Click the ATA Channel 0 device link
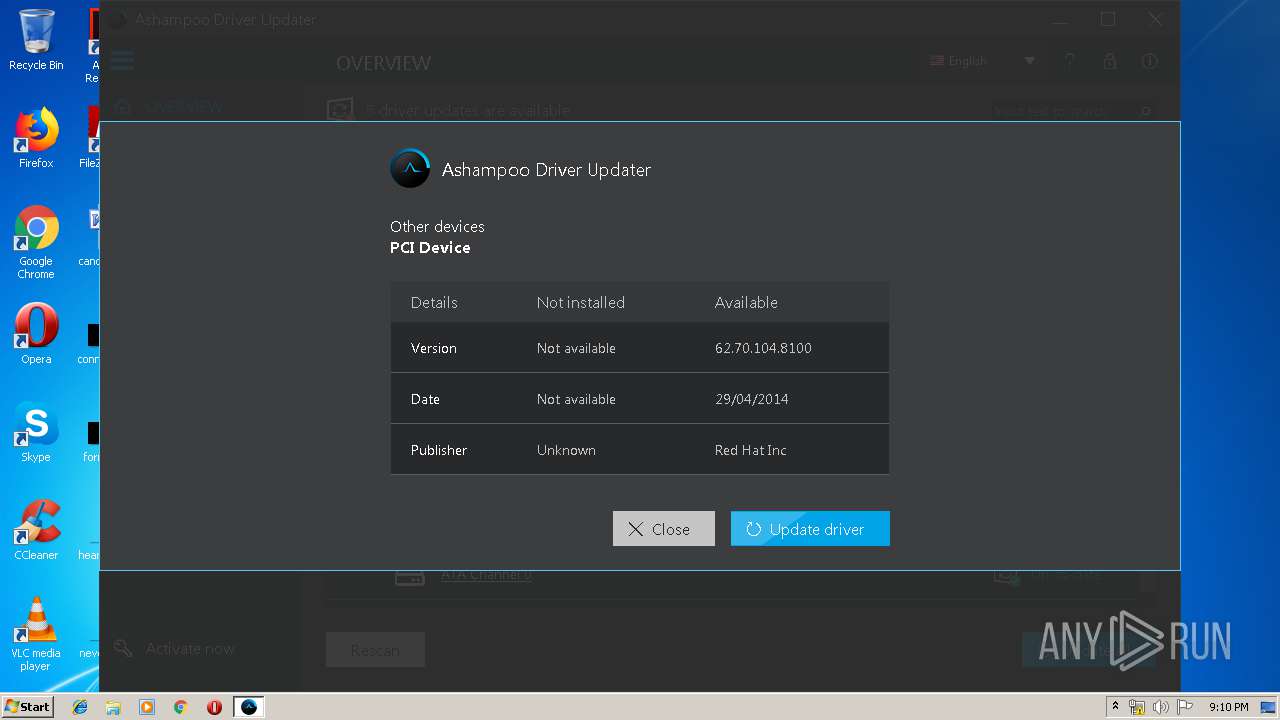This screenshot has width=1280, height=720. tap(486, 575)
